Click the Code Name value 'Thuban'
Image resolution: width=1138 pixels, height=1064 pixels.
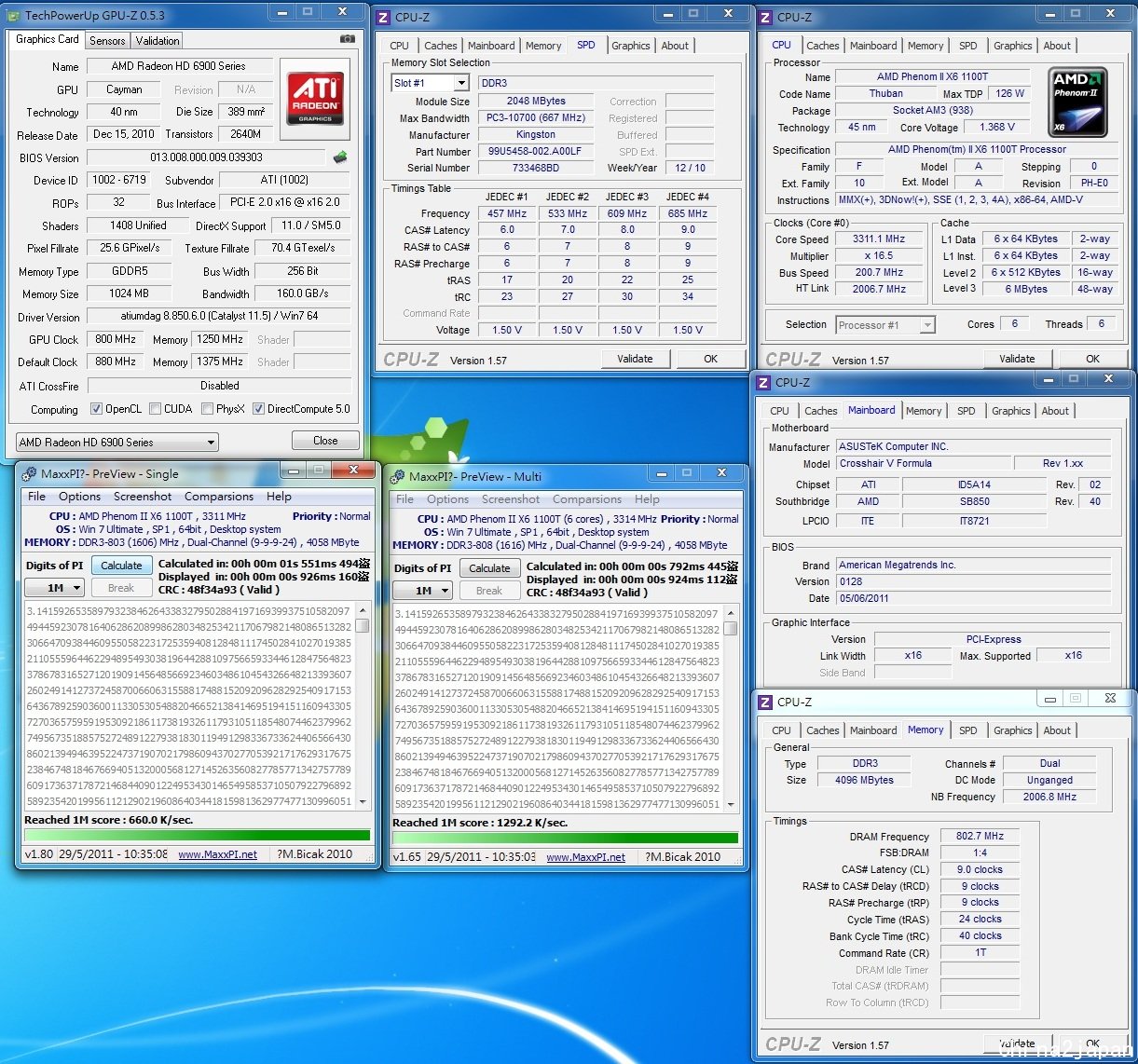coord(885,93)
